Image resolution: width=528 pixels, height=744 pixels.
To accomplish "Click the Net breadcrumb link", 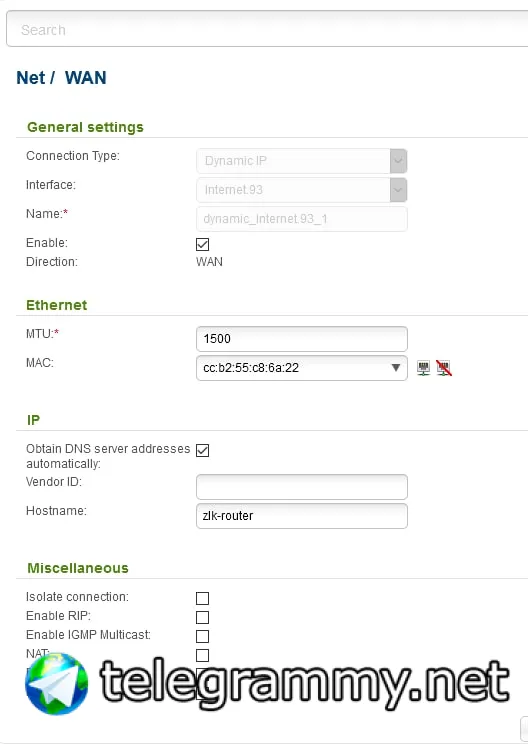I will [31, 77].
